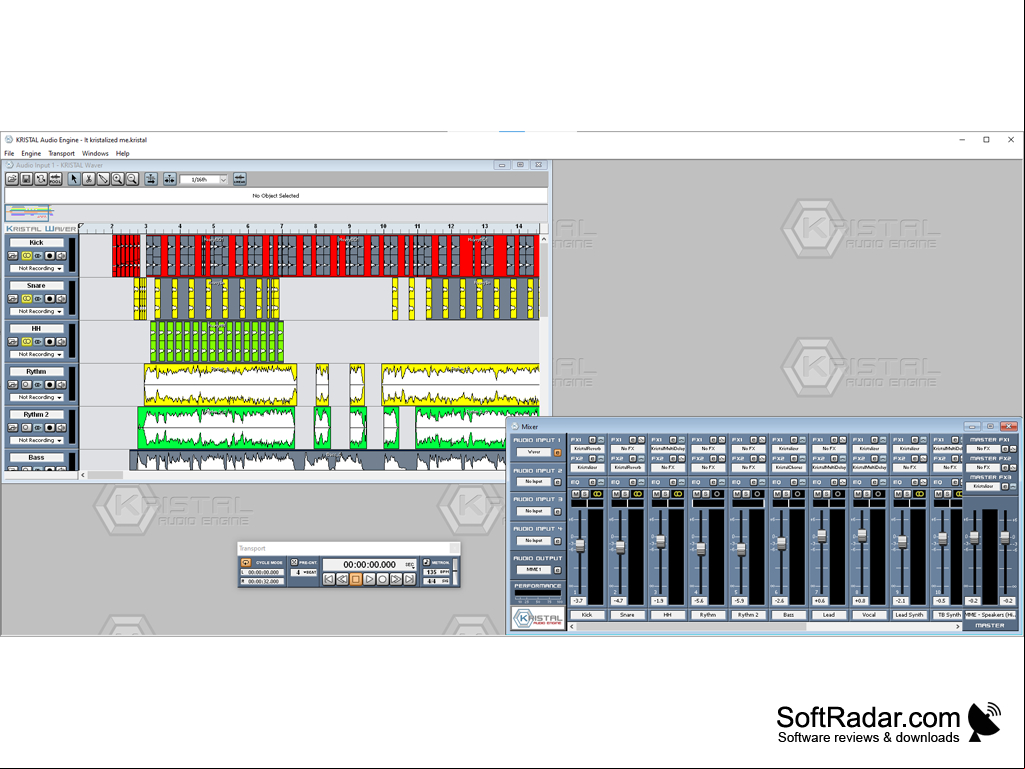This screenshot has width=1025, height=769.
Task: Click the Kick track name button
Action: point(36,243)
